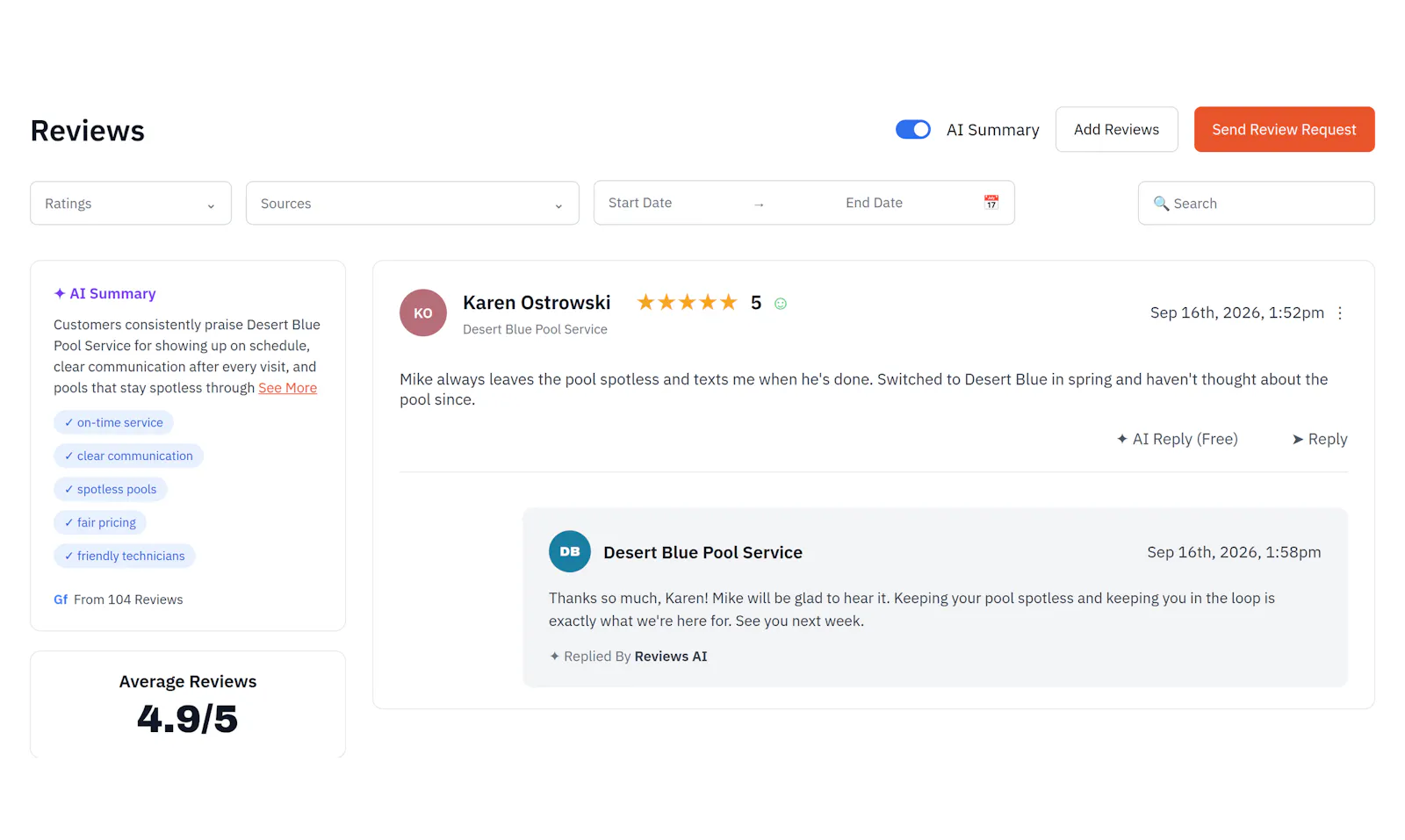
Task: Click the green smiley sentiment icon
Action: click(781, 304)
